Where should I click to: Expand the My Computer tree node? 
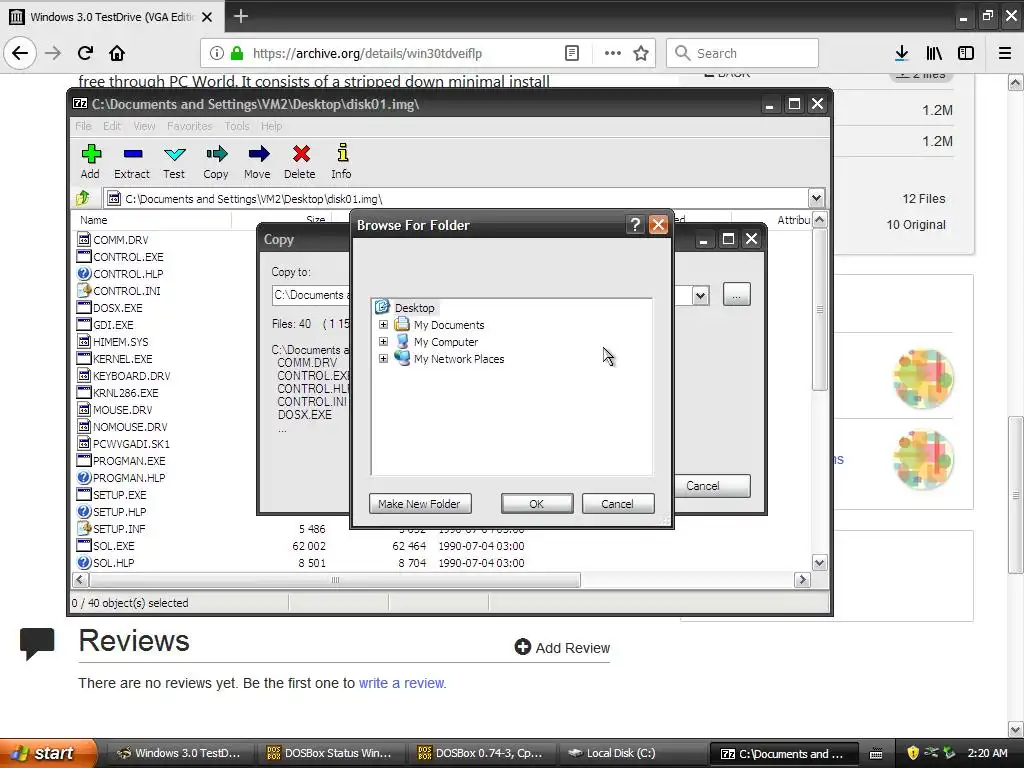[x=383, y=342]
